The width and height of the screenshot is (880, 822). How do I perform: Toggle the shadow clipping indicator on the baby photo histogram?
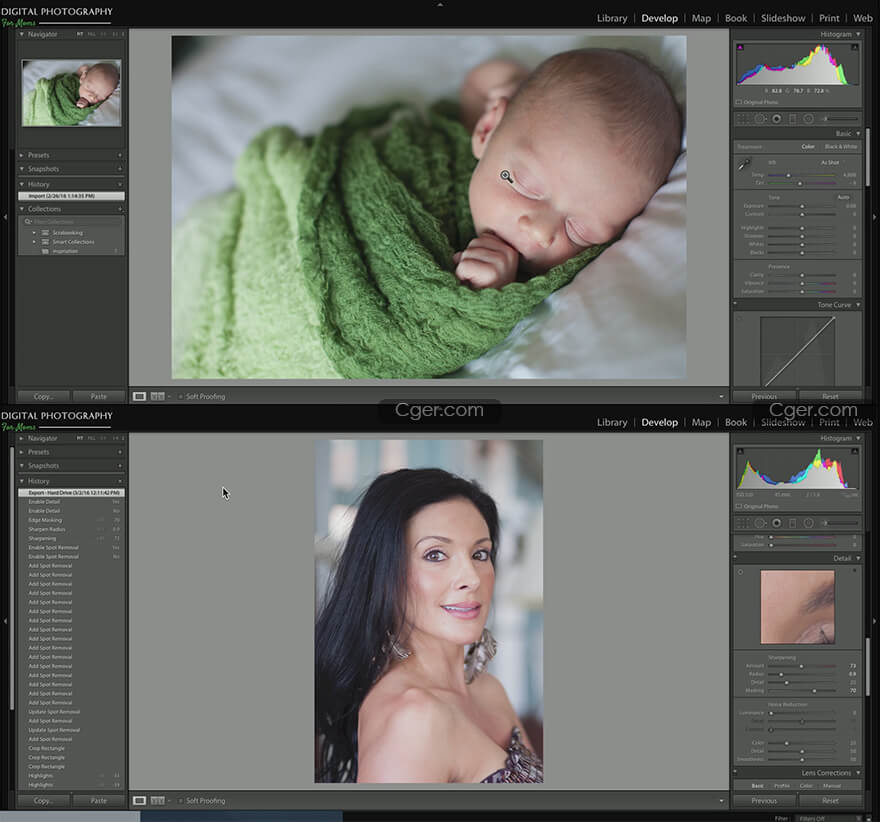(x=740, y=45)
